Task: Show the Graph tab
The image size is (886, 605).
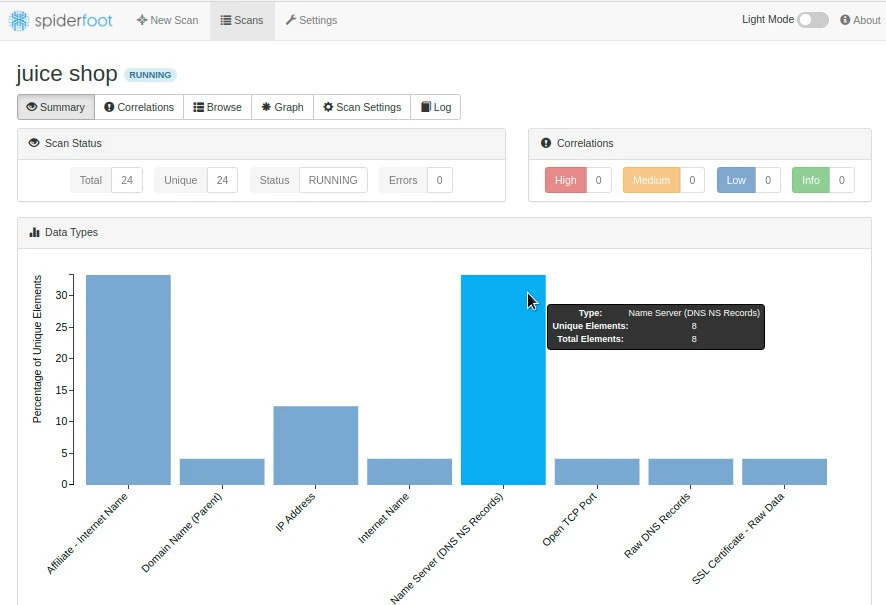Action: (282, 107)
